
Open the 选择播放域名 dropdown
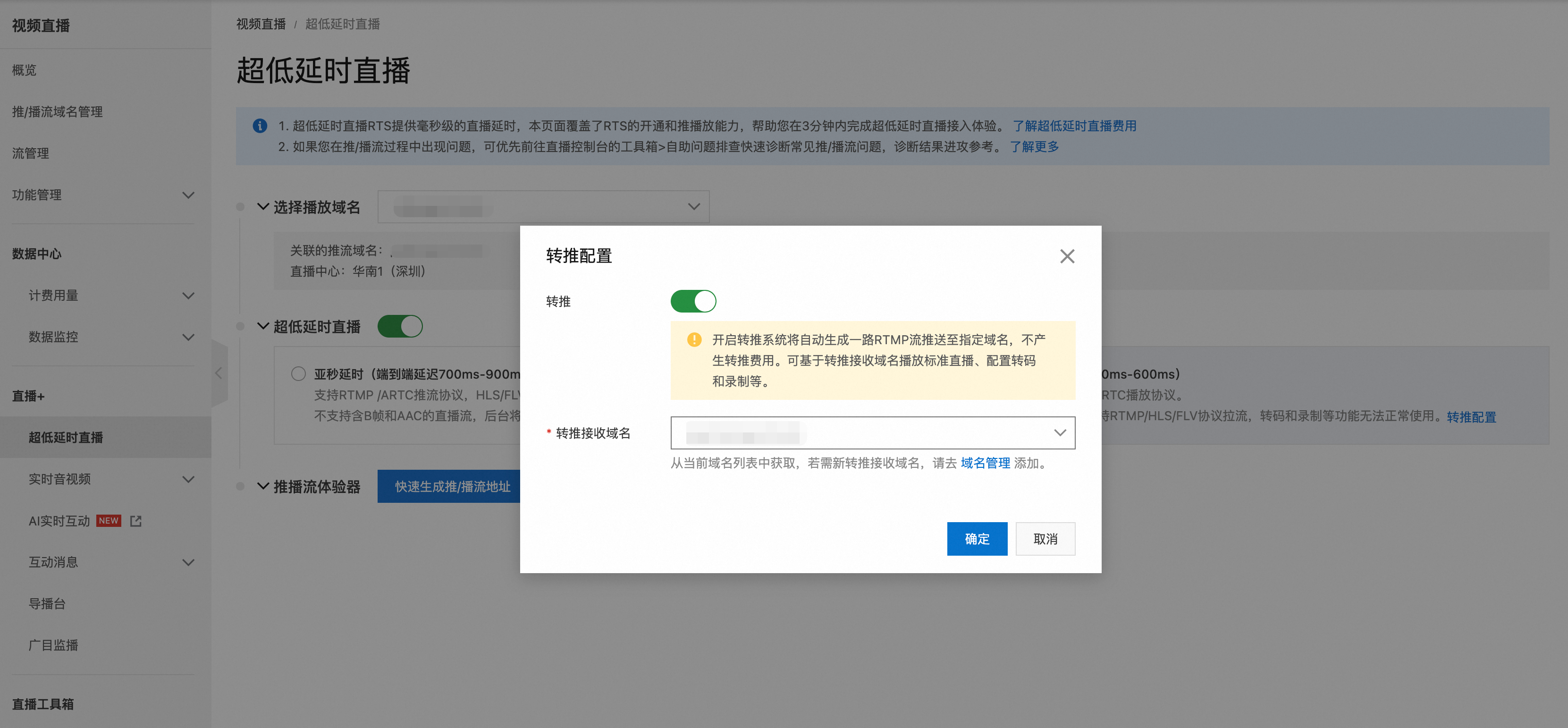click(543, 207)
